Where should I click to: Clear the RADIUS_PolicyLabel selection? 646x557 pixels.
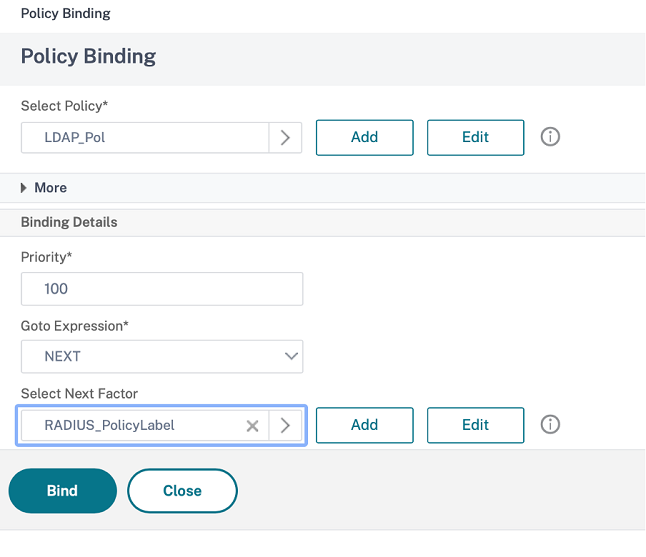tap(253, 426)
